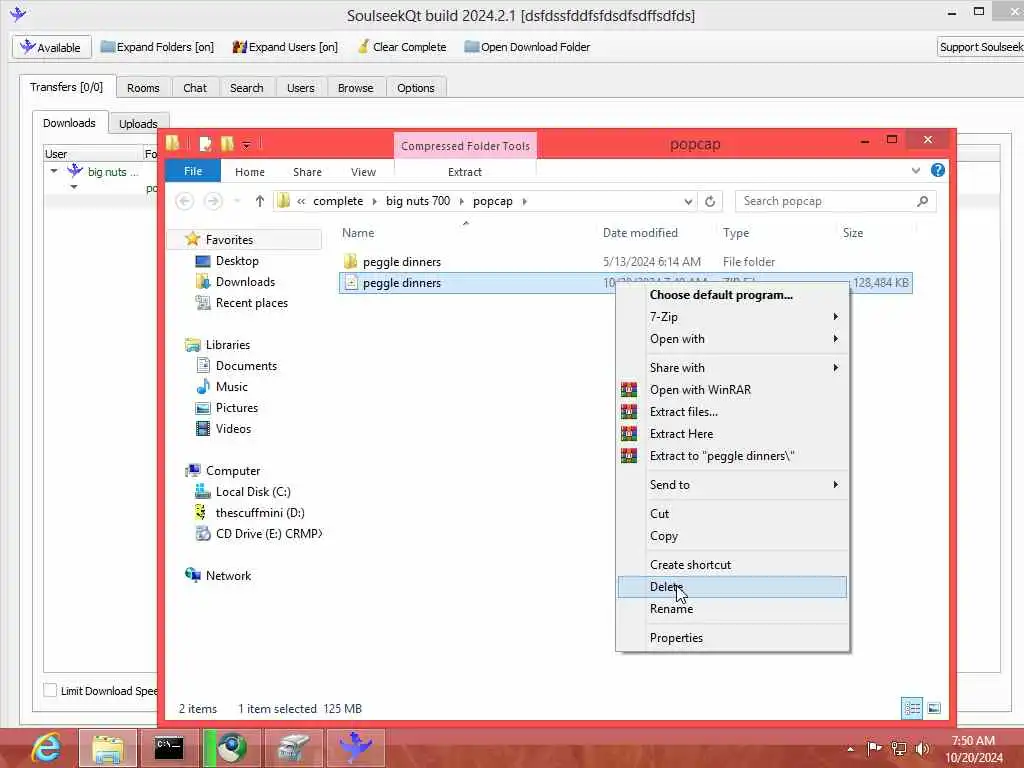Sort by the Size column header
The height and width of the screenshot is (768, 1024).
click(853, 233)
